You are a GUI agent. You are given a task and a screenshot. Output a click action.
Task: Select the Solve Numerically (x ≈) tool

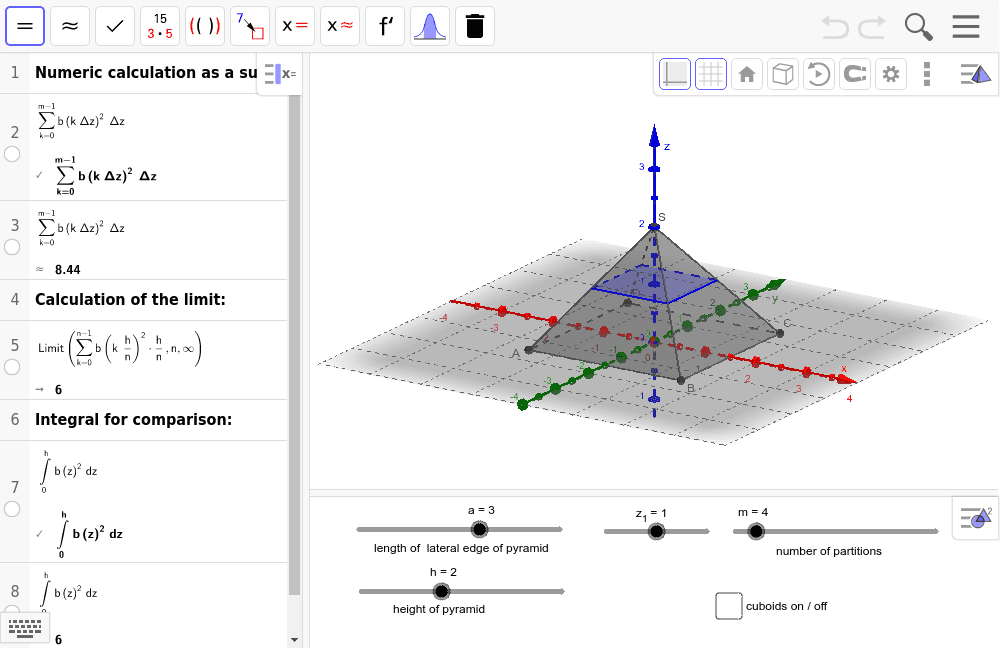pos(340,26)
